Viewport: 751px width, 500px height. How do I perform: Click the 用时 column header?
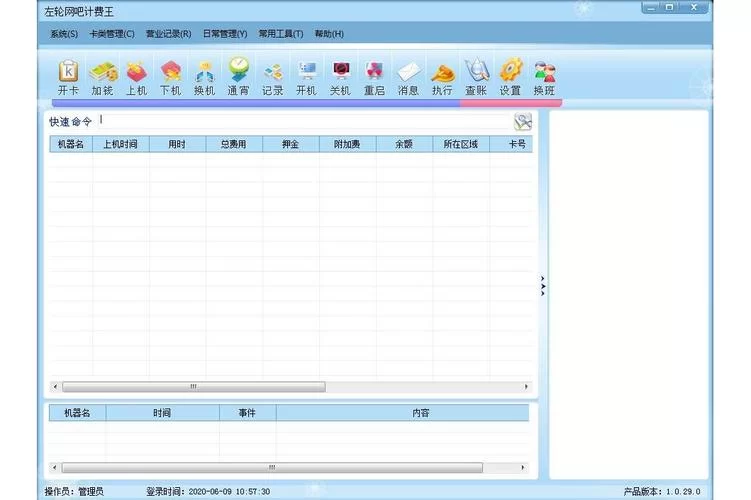click(177, 144)
